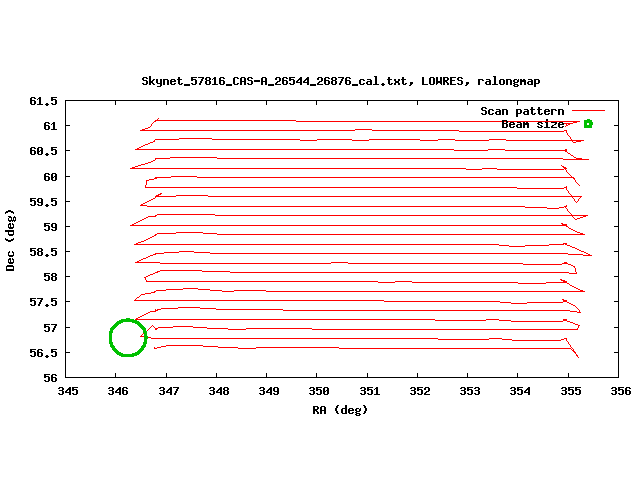The image size is (640, 480).
Task: Click the y-axis tick label 59
Action: point(51,227)
